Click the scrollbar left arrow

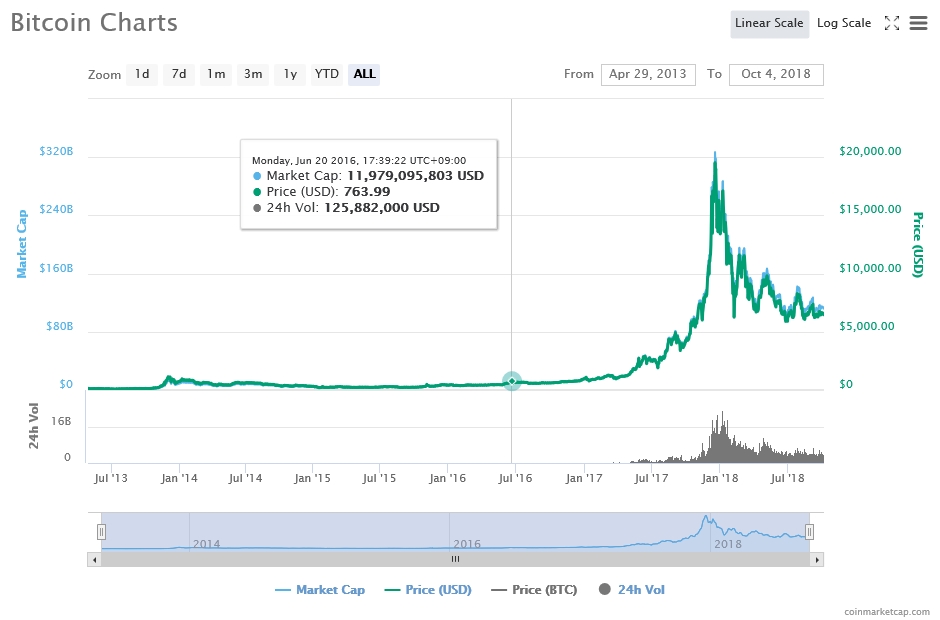click(96, 560)
